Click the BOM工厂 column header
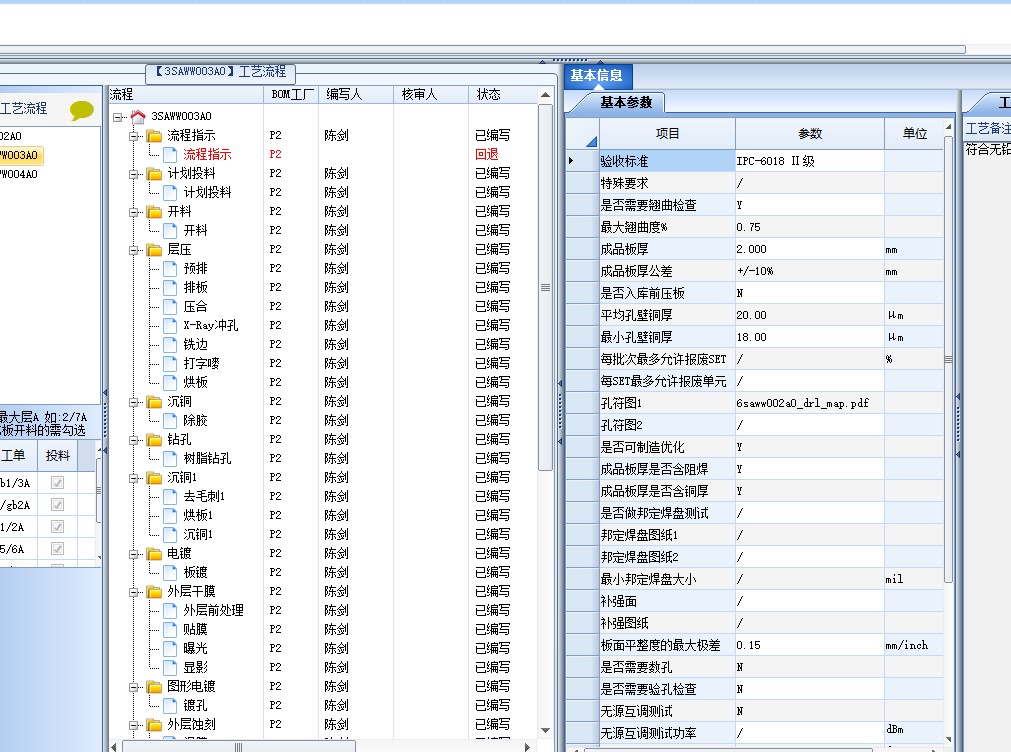The width and height of the screenshot is (1011, 752). pos(291,95)
